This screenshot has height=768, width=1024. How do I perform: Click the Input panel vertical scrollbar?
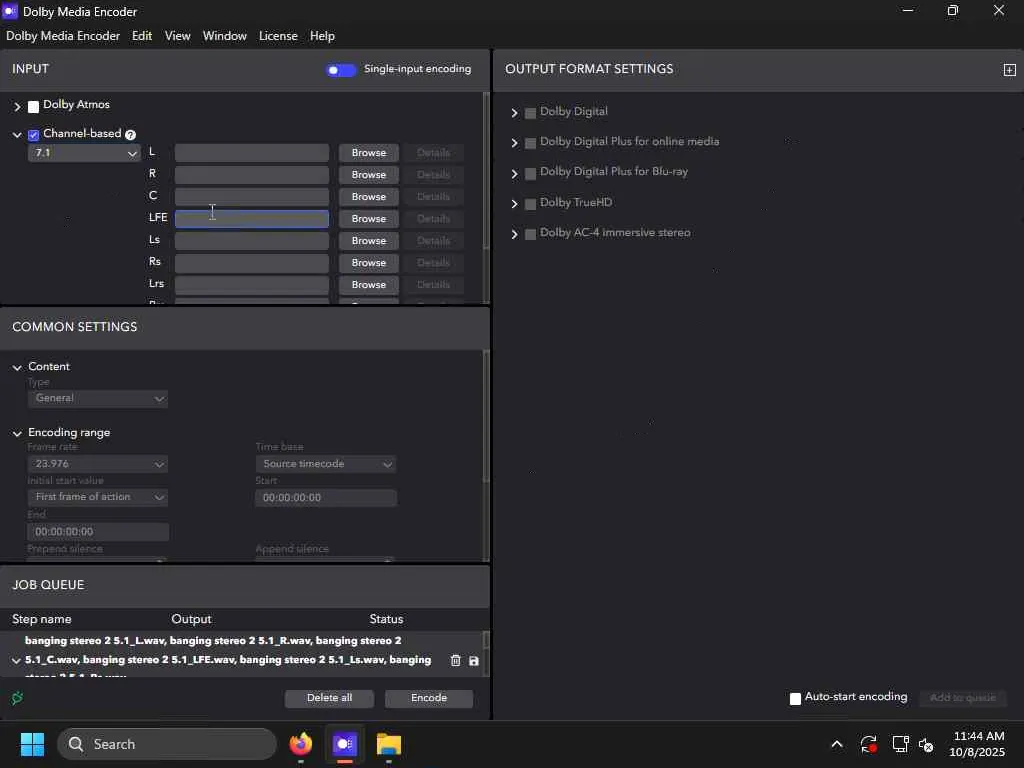(x=486, y=170)
